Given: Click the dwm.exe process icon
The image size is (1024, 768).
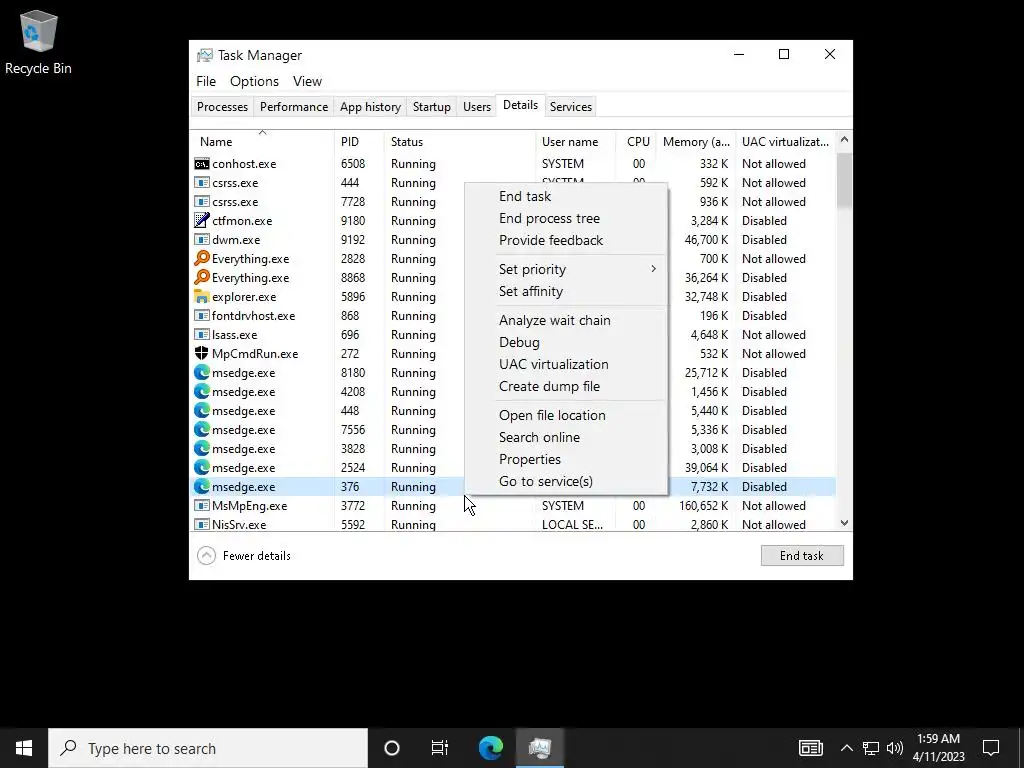Looking at the screenshot, I should [x=202, y=240].
